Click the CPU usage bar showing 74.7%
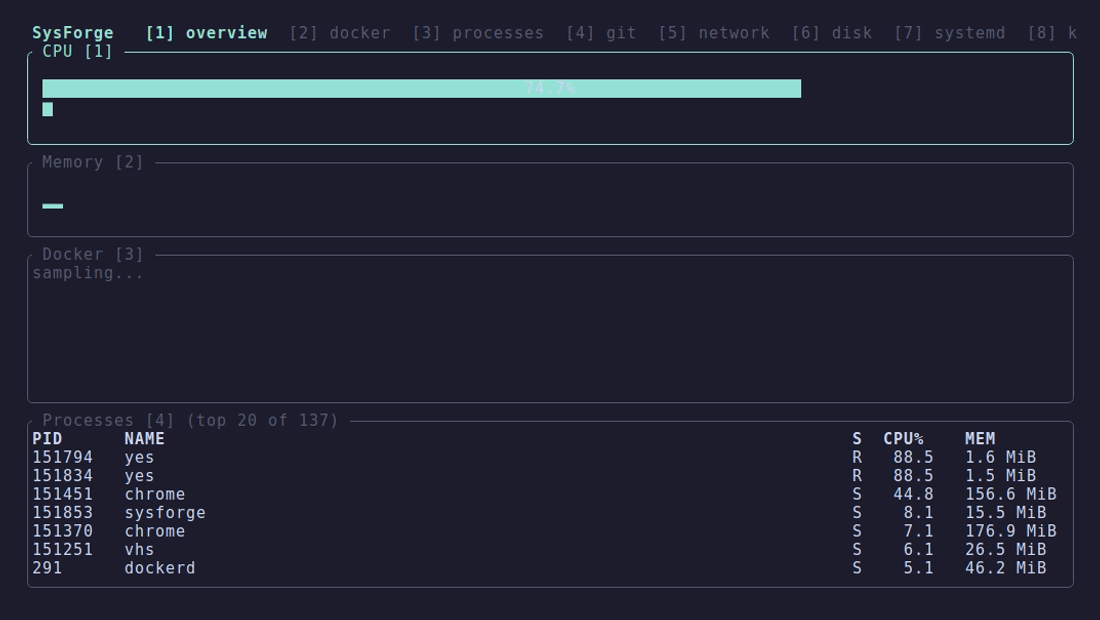The image size is (1100, 620). click(x=422, y=88)
